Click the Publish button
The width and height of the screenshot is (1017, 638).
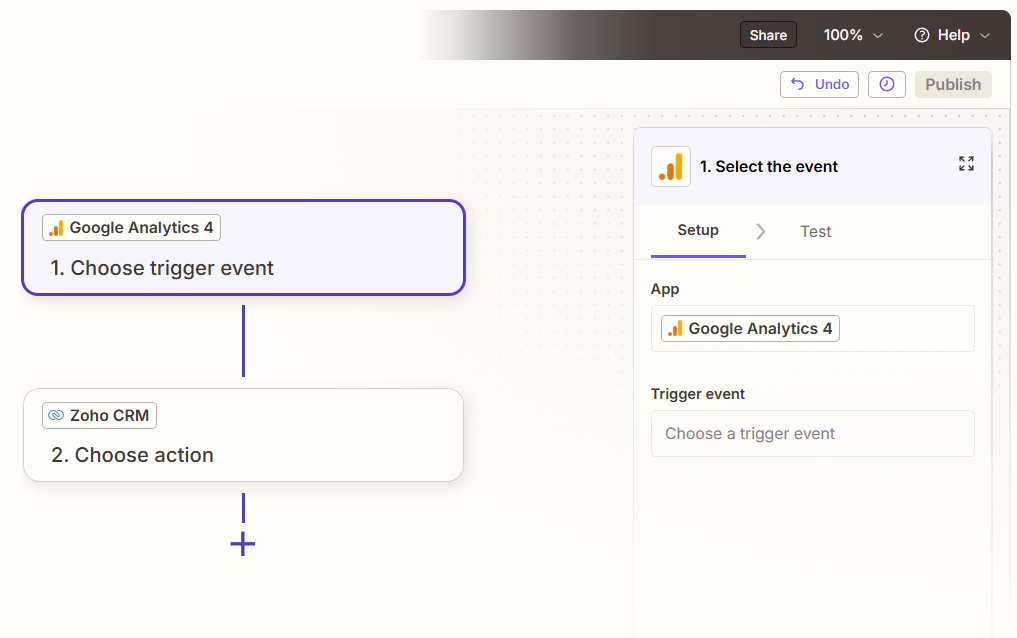tap(953, 84)
